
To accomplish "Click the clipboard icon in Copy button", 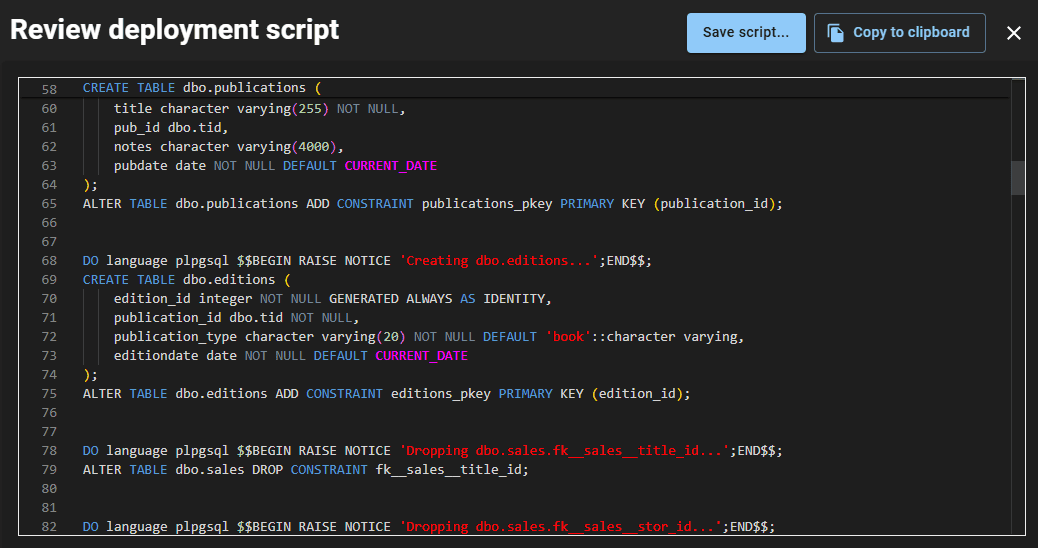I will (835, 33).
